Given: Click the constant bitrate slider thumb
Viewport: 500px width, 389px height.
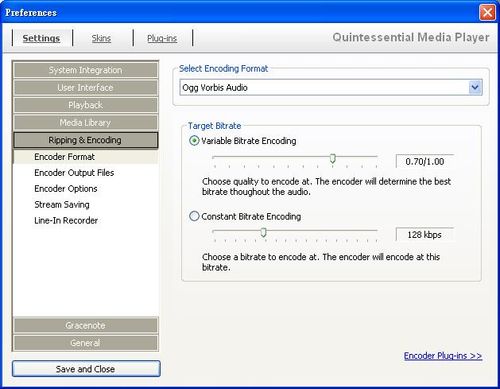Looking at the screenshot, I should tap(263, 232).
